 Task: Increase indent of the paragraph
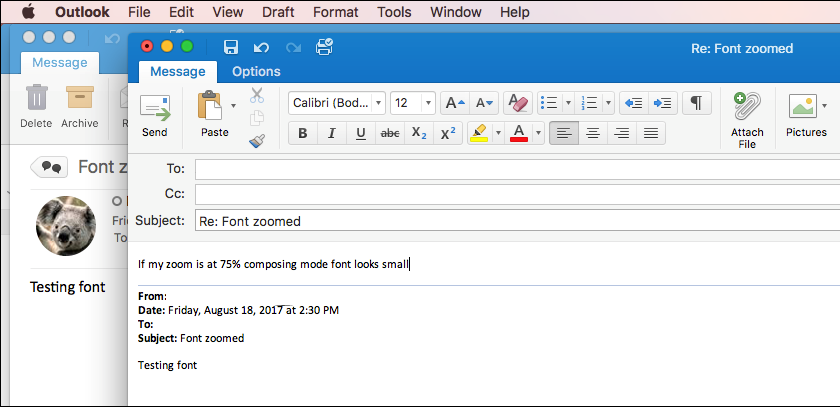[663, 103]
